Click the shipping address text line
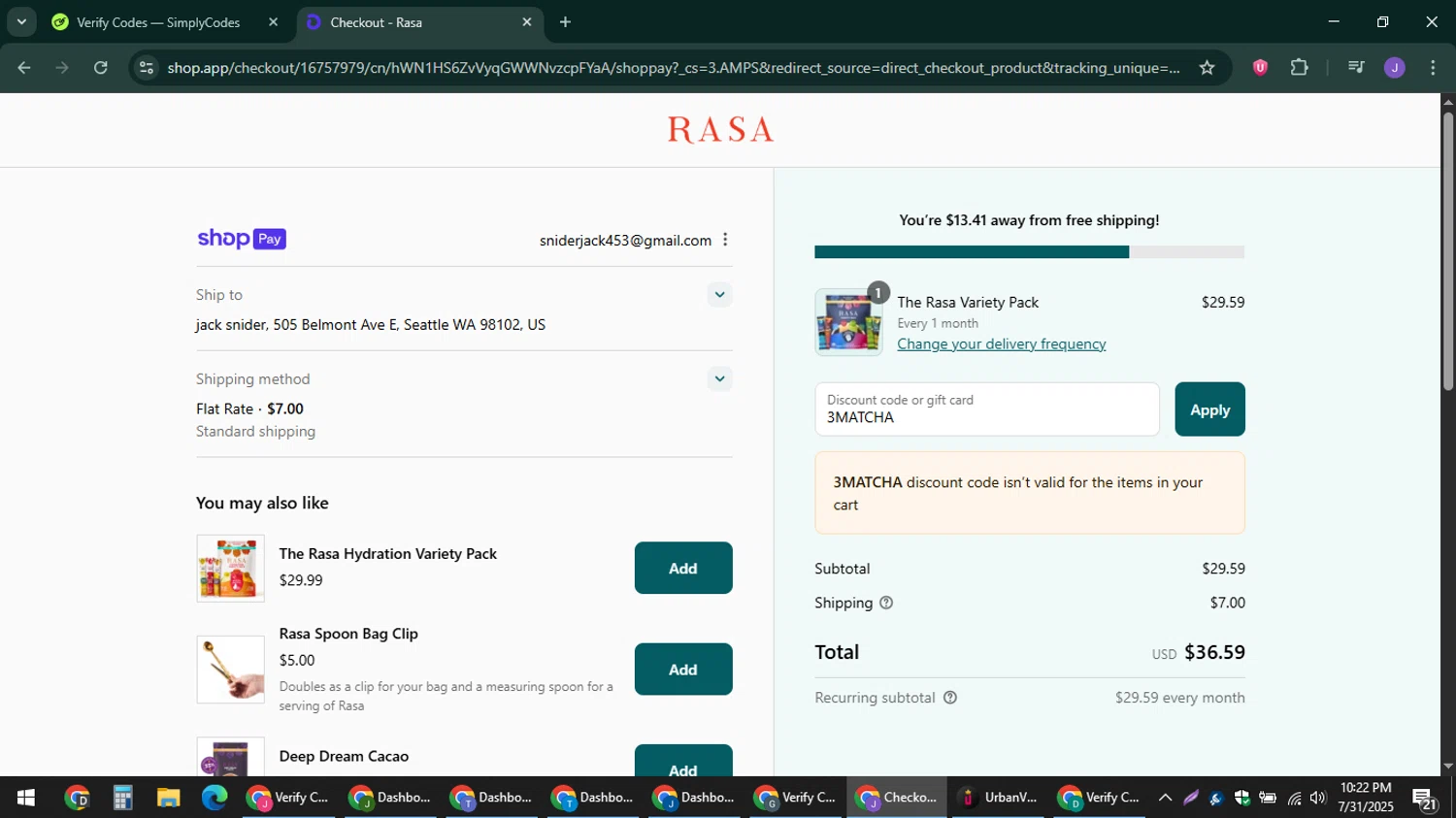This screenshot has width=1456, height=818. (371, 325)
